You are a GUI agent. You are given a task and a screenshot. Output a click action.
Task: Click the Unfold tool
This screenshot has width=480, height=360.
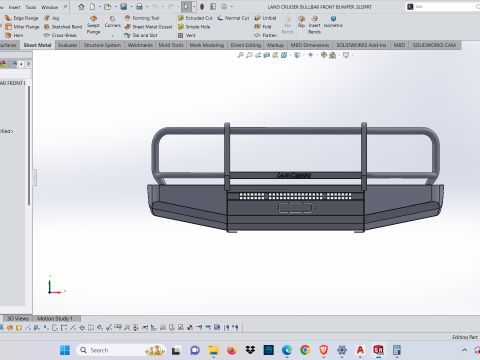[265, 18]
